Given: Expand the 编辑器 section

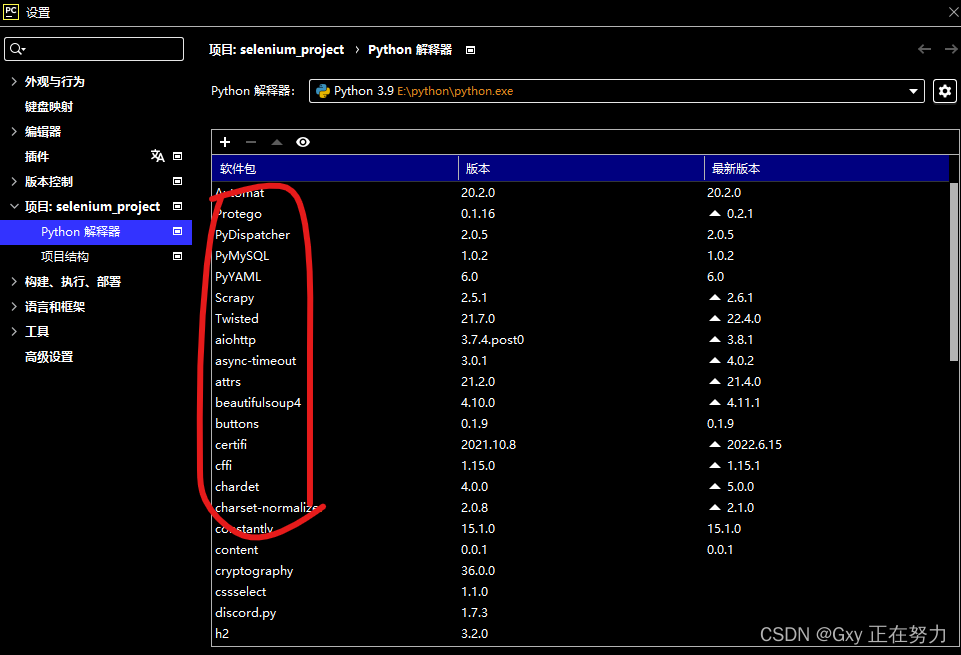Looking at the screenshot, I should 13,131.
